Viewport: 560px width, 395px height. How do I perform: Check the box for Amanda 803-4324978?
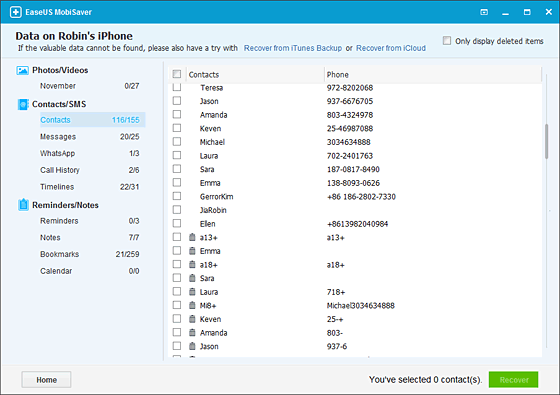(x=177, y=115)
